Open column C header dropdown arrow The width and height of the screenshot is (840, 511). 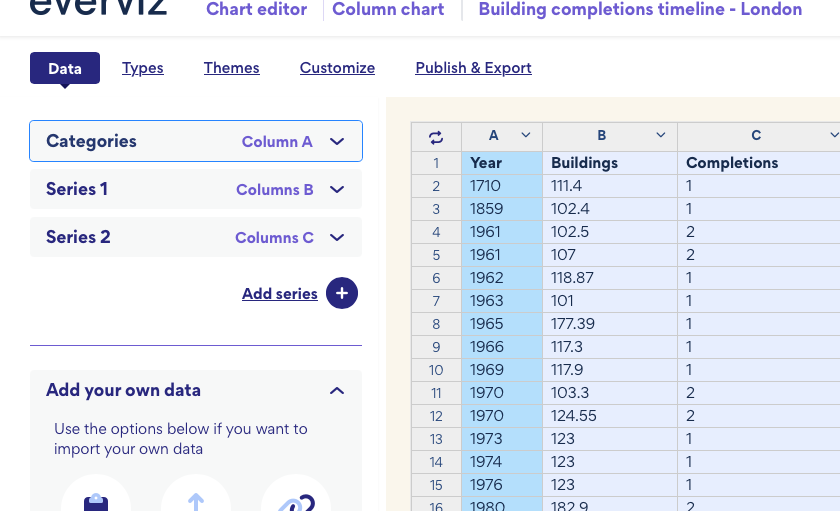tap(833, 136)
